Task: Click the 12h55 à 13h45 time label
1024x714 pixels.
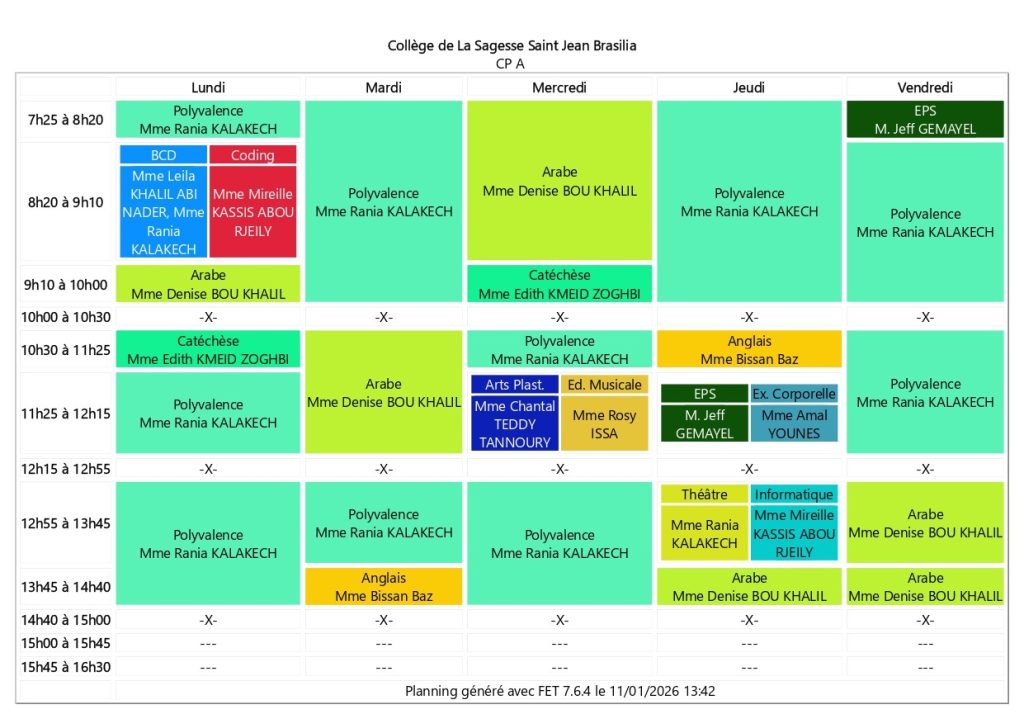Action: pos(65,524)
